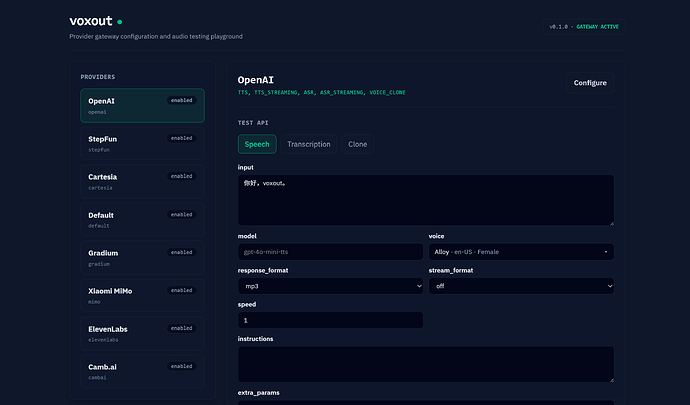The image size is (690, 405).
Task: Open the voice Alloy dropdown
Action: point(521,252)
